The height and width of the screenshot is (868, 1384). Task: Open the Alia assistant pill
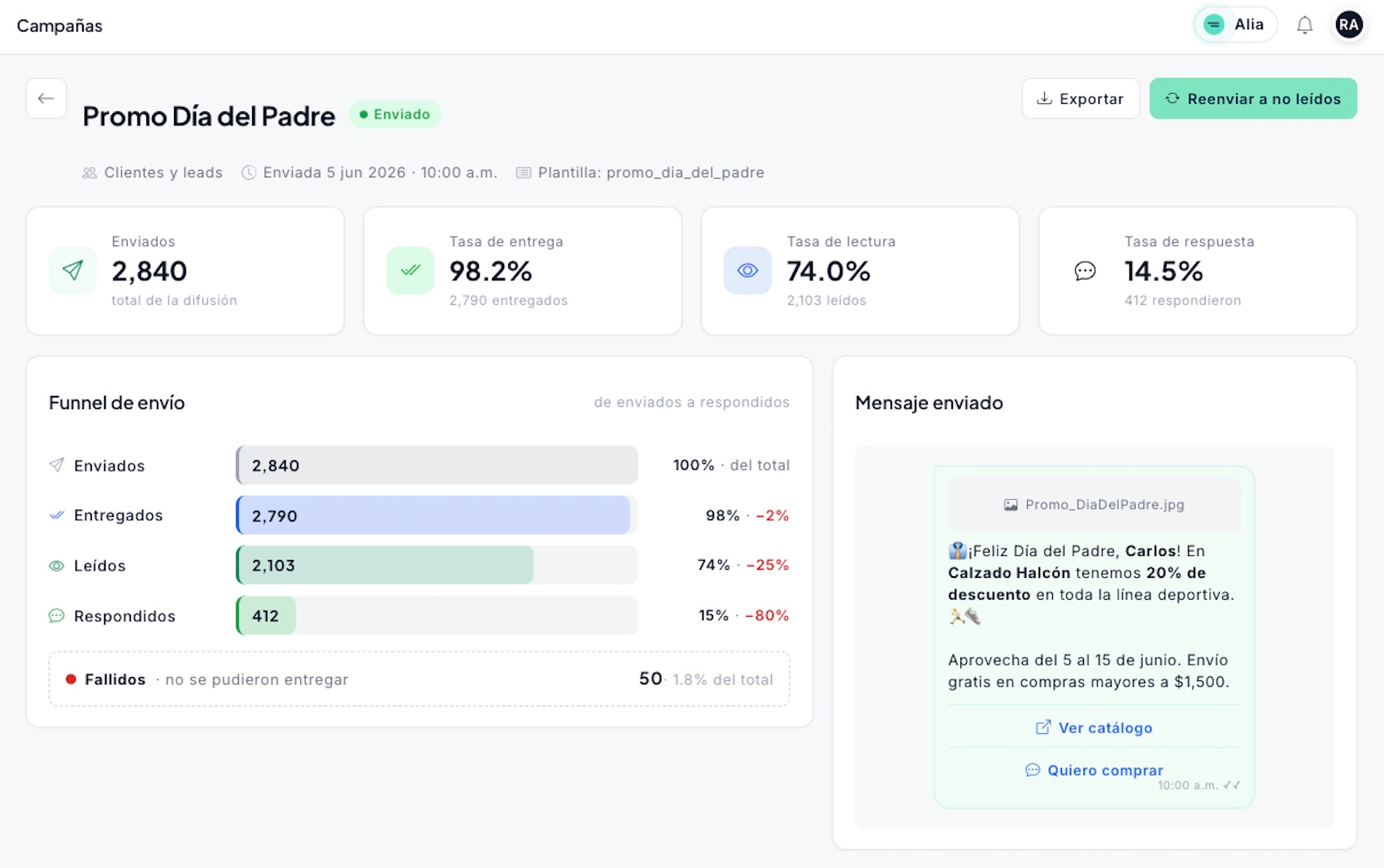[x=1234, y=25]
